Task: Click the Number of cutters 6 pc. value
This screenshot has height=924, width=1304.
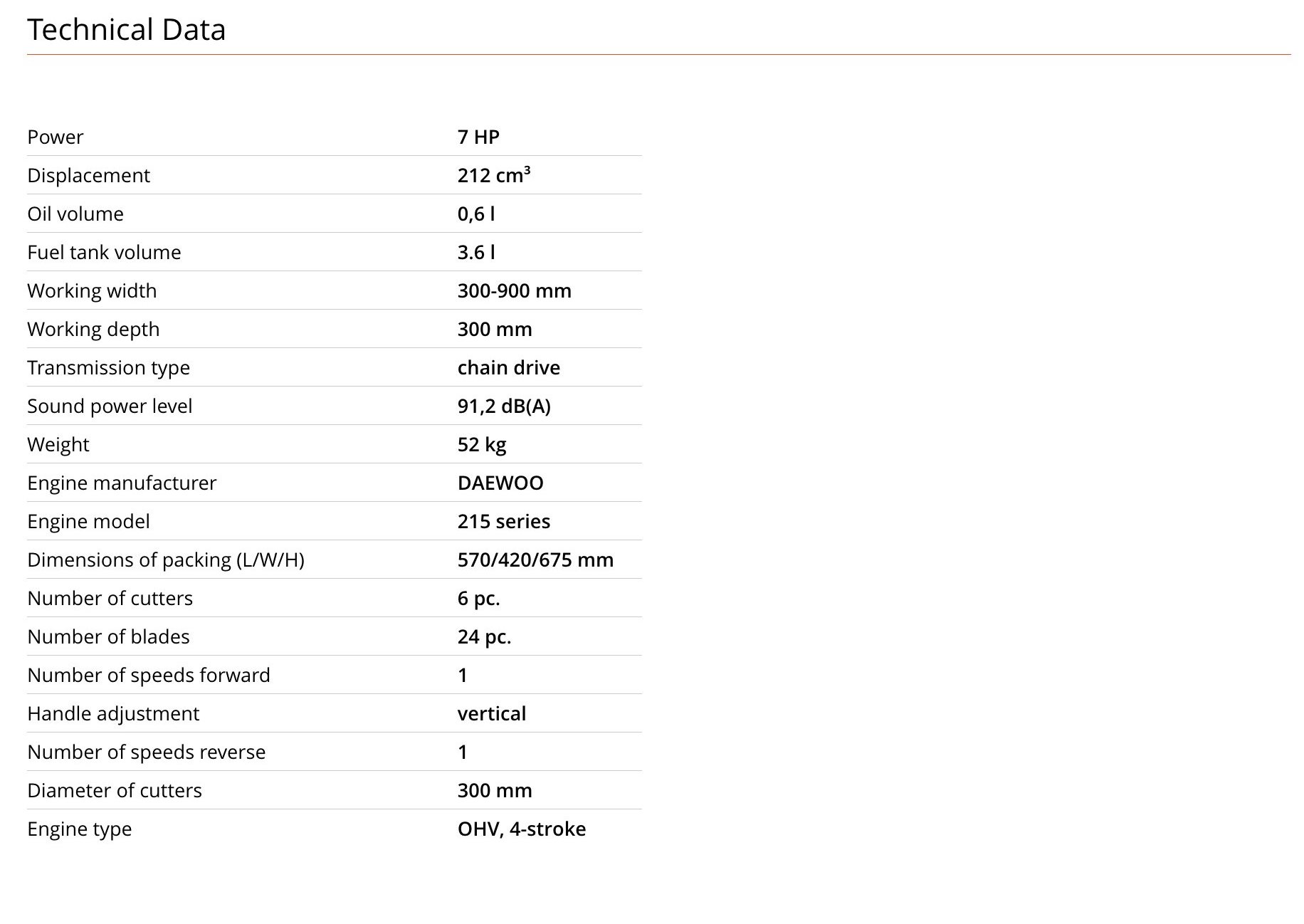Action: (x=479, y=598)
